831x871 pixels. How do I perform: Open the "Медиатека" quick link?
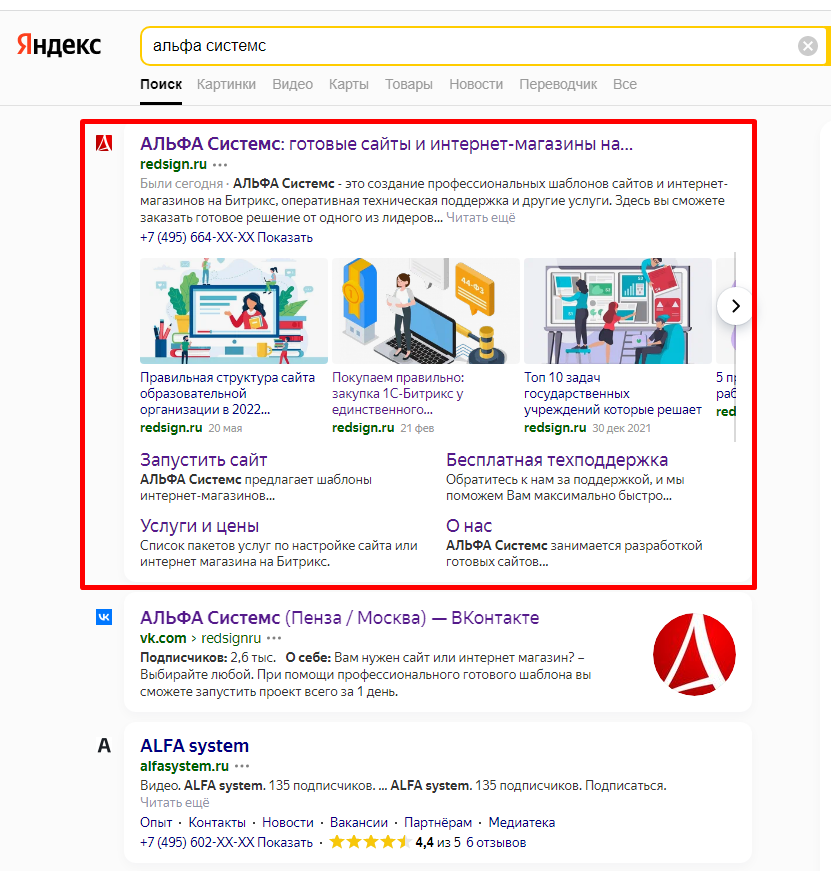522,823
